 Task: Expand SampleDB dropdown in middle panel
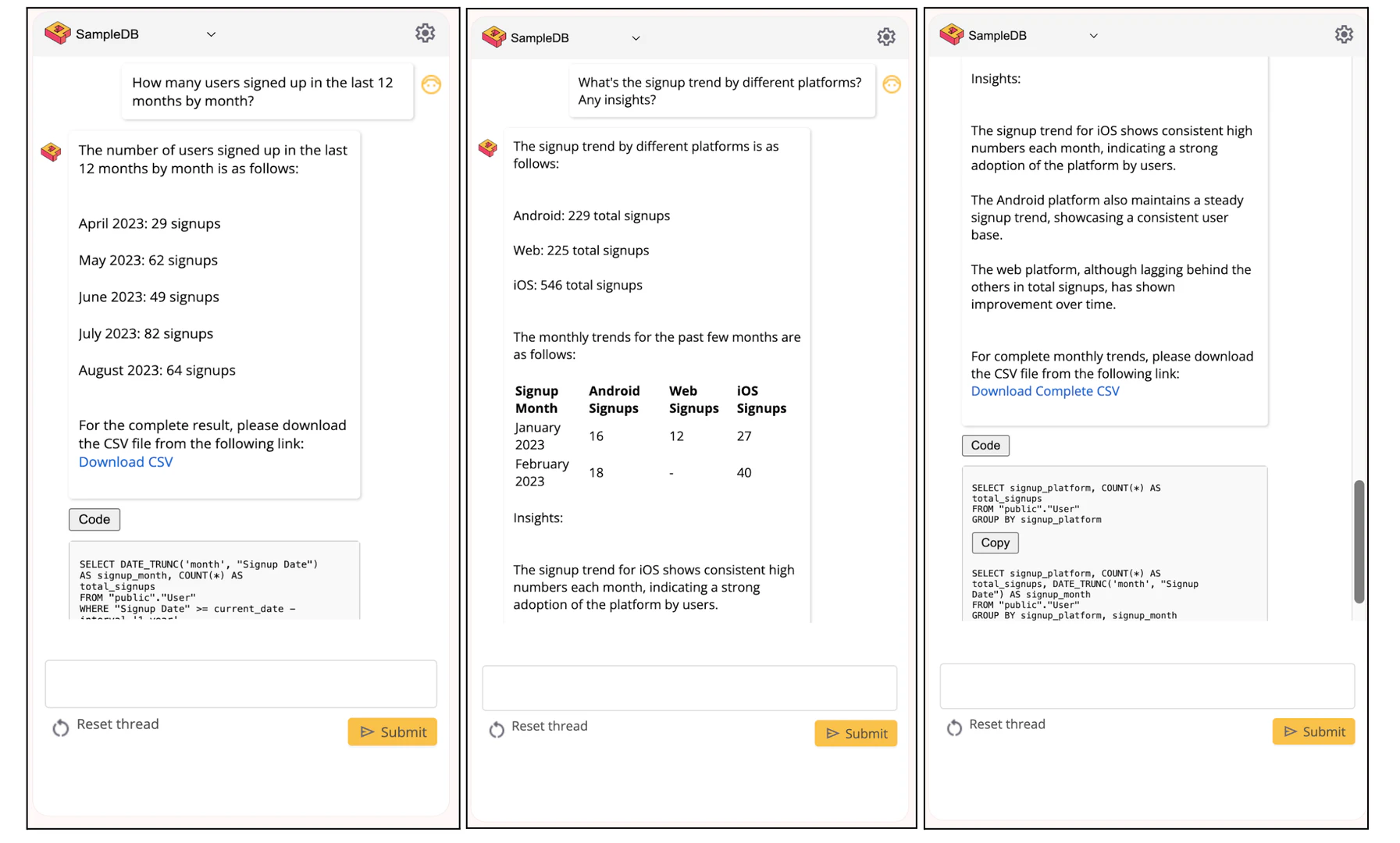click(x=636, y=38)
